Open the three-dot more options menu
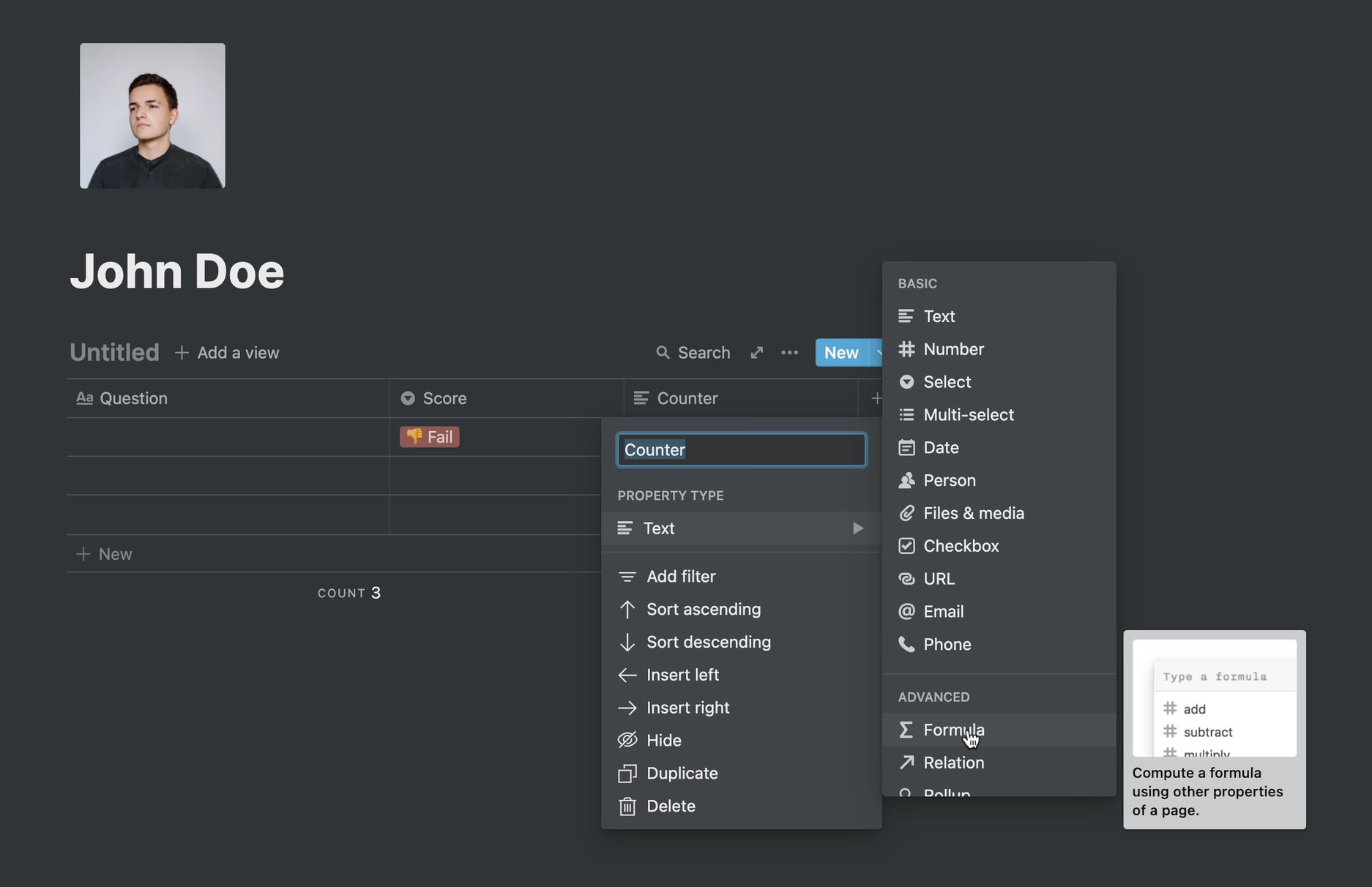 [x=789, y=353]
